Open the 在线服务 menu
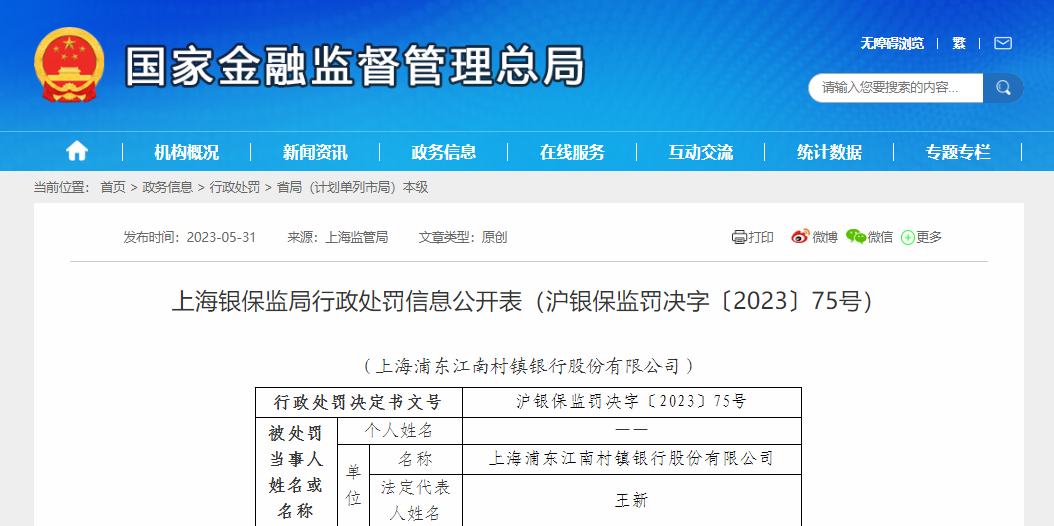Screen dimensions: 1054x526 [572, 152]
